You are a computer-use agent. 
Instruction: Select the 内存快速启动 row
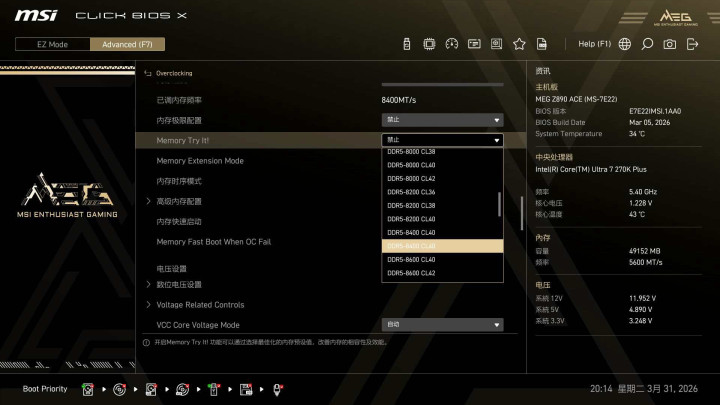pos(331,221)
